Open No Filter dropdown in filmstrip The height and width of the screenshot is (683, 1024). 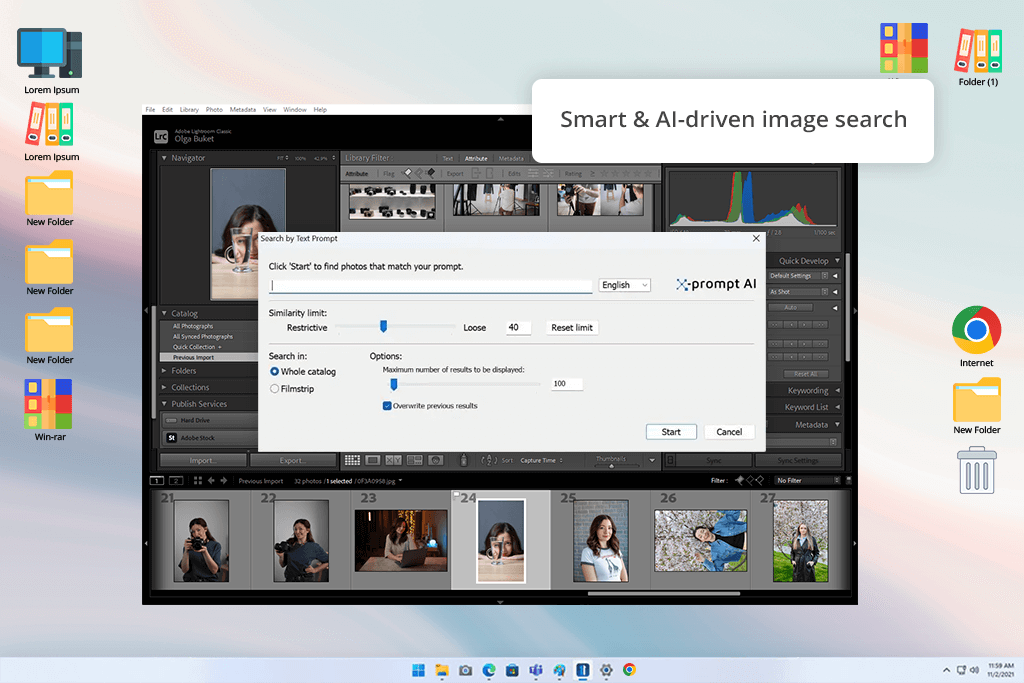[x=807, y=481]
